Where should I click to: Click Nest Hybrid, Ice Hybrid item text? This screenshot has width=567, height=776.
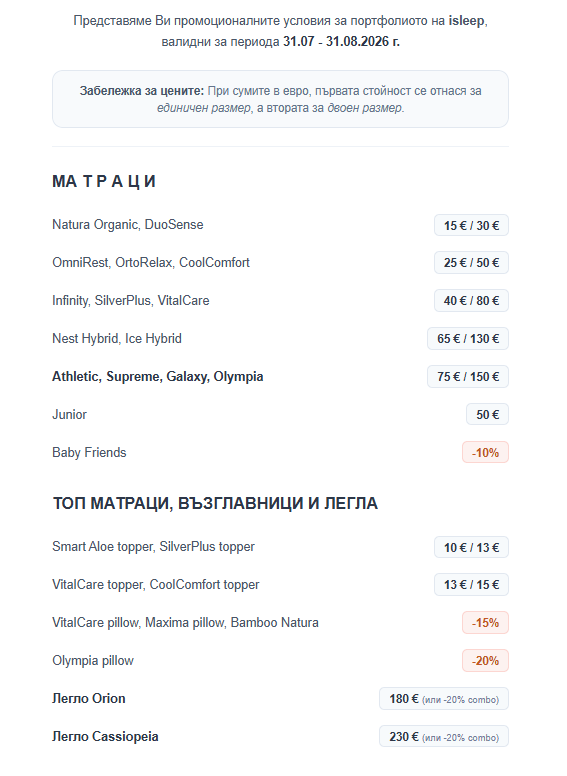coord(117,339)
